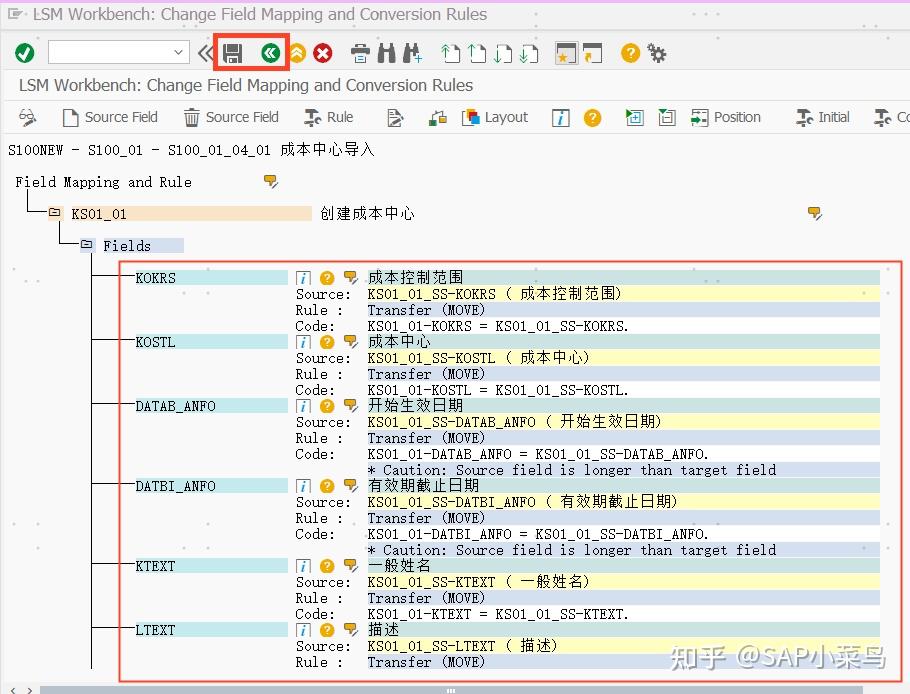Viewport: 910px width, 694px height.
Task: Open Find using the binoculars icon
Action: (x=385, y=53)
